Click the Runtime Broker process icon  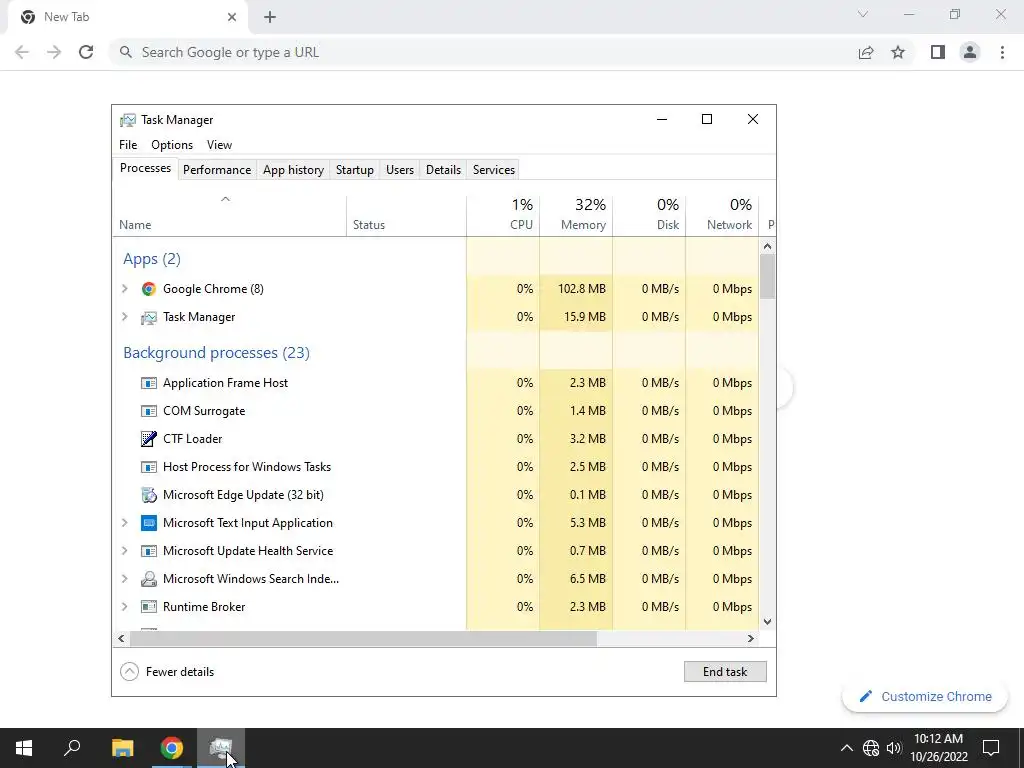point(149,607)
